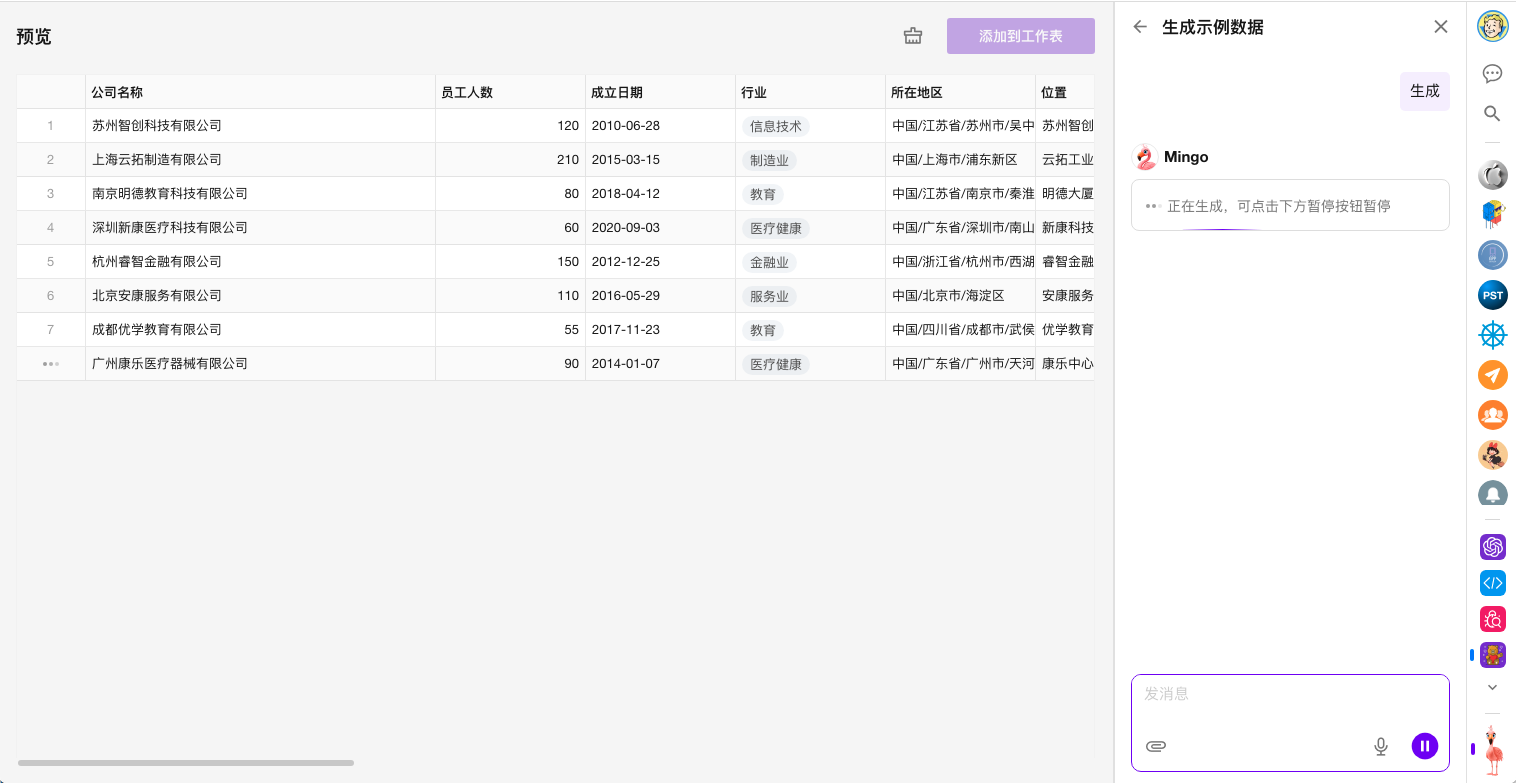Click the search magnifier in sidebar

coord(1492,113)
